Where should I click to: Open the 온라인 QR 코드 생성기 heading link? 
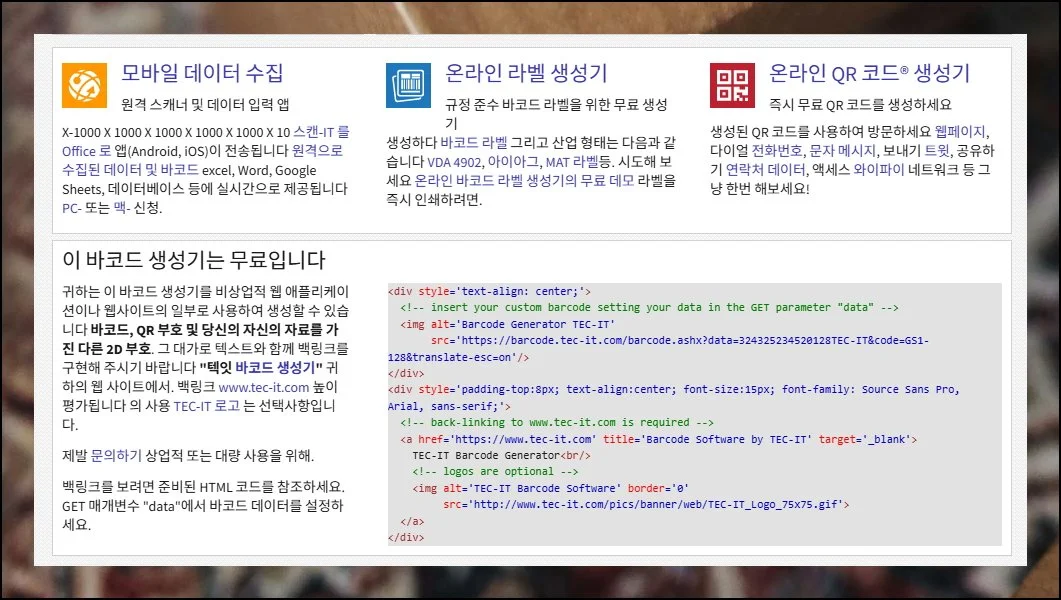tap(869, 73)
